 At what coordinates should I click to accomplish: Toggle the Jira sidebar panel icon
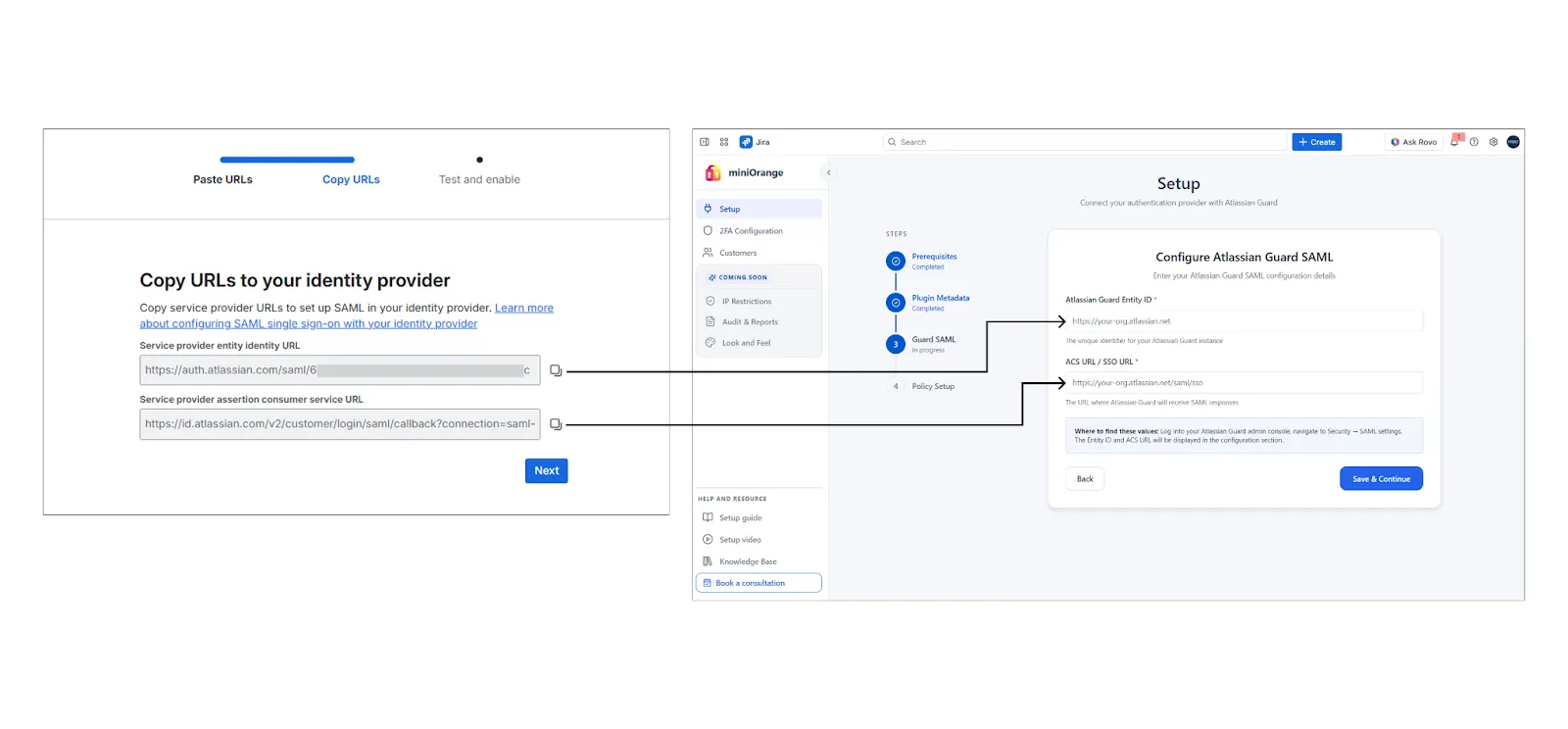click(705, 142)
